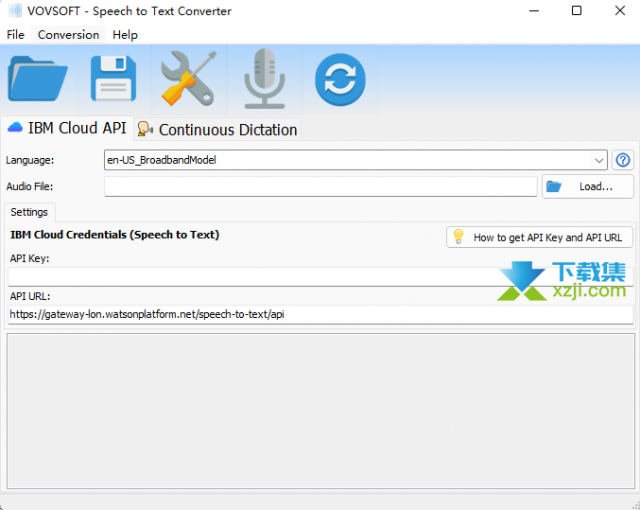The image size is (640, 510).
Task: Click the language help question mark icon
Action: tap(623, 160)
